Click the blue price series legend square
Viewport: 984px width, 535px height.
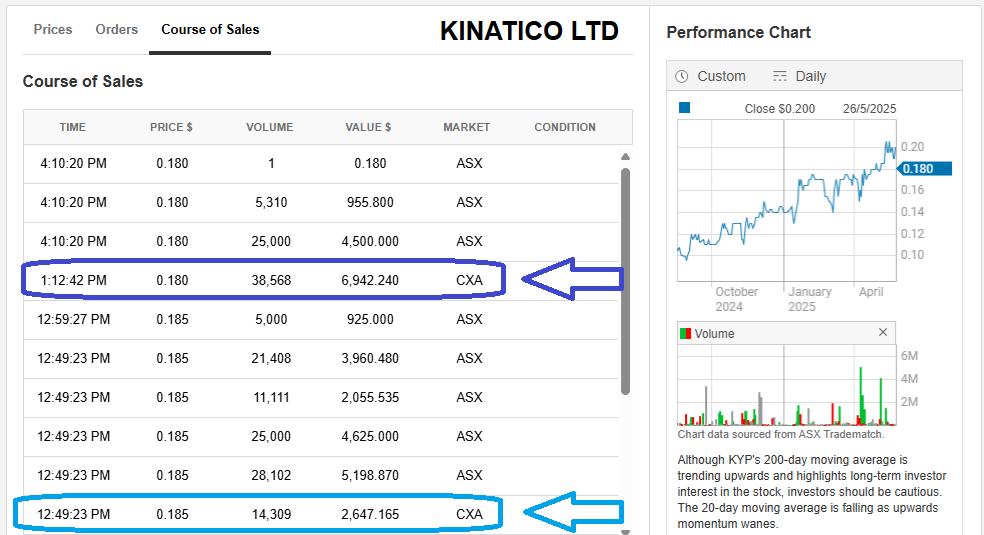point(684,108)
